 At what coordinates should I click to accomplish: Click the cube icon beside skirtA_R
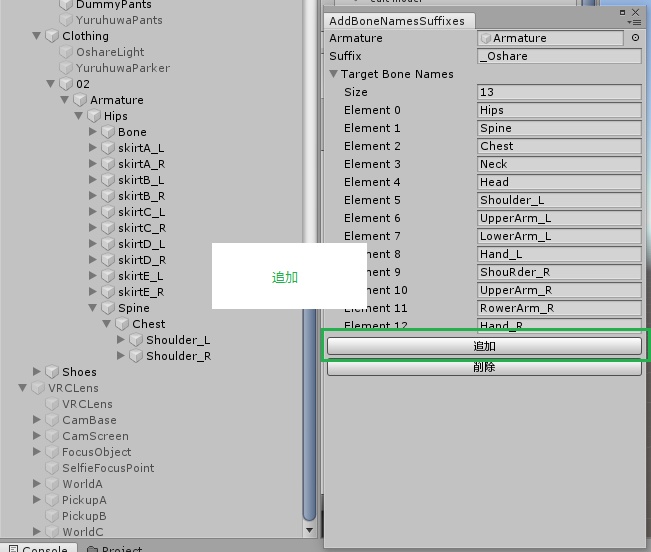108,164
